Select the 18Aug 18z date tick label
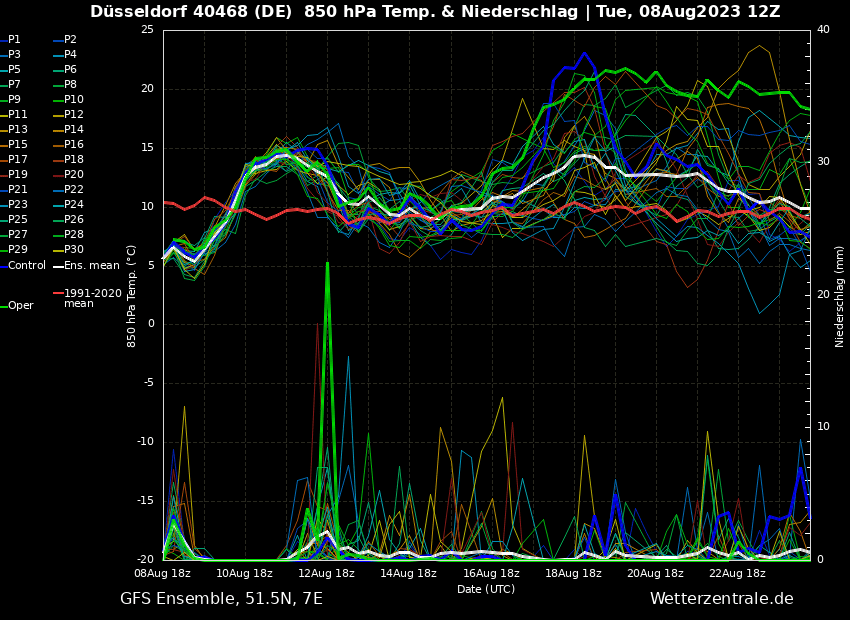850x620 pixels. coord(573,573)
